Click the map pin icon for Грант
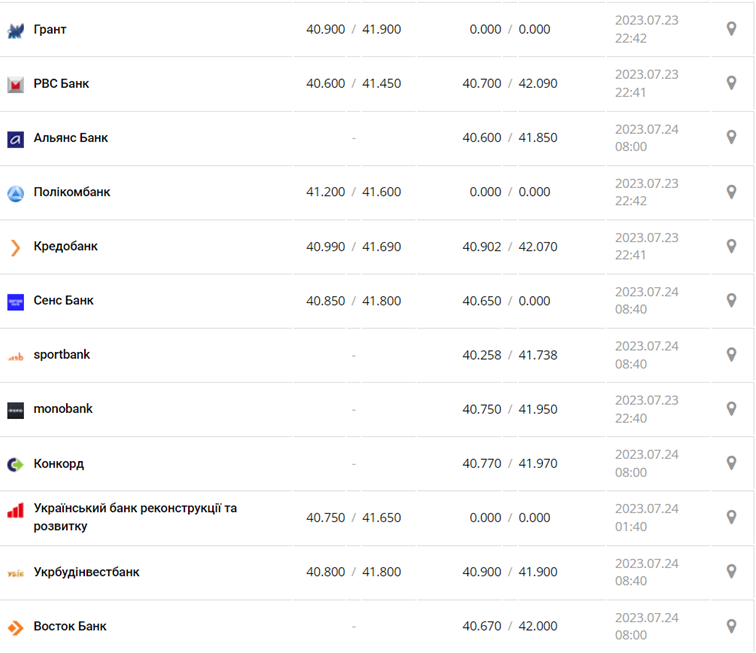This screenshot has height=653, width=756. [731, 29]
